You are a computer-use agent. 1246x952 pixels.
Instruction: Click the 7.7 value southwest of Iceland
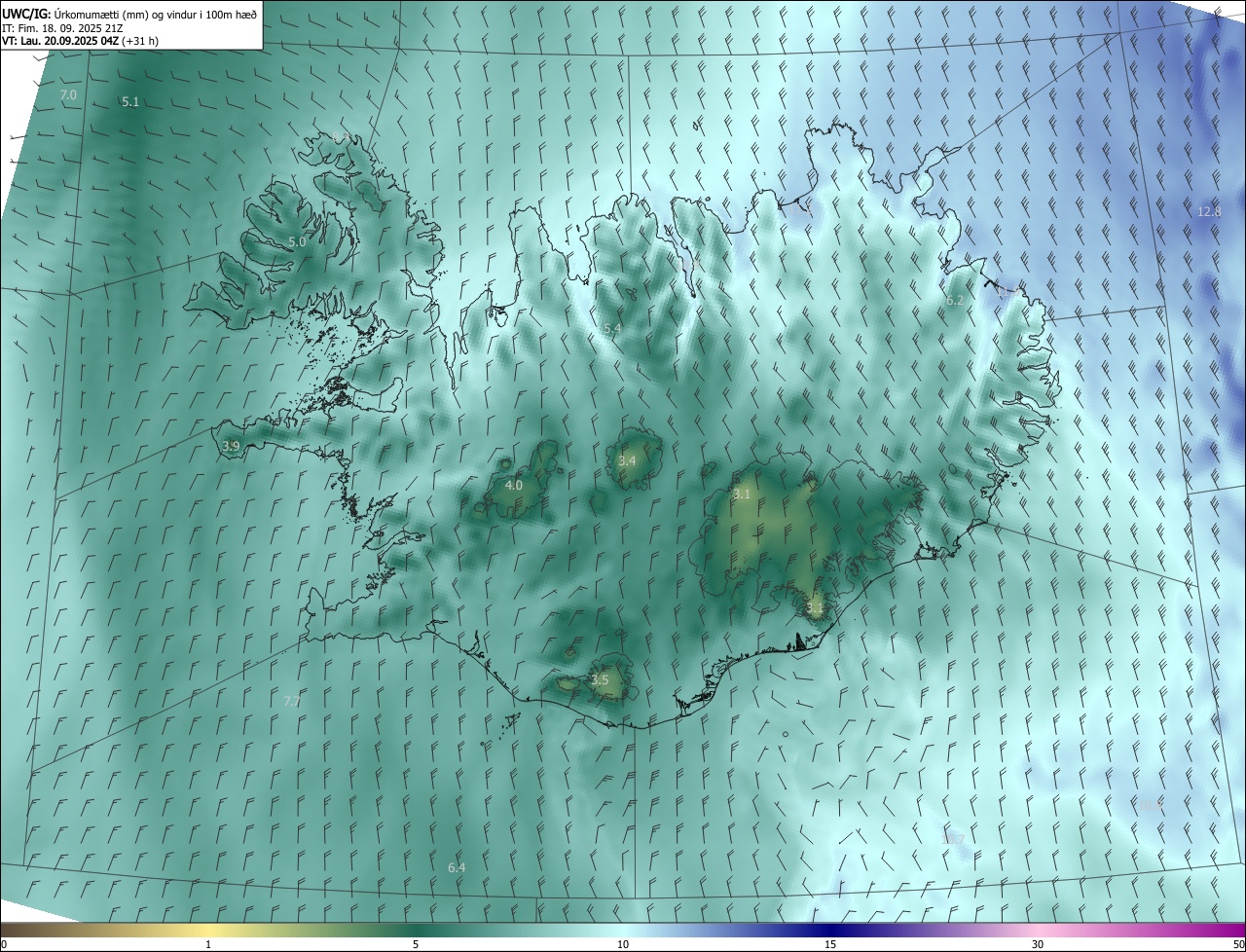[x=292, y=701]
